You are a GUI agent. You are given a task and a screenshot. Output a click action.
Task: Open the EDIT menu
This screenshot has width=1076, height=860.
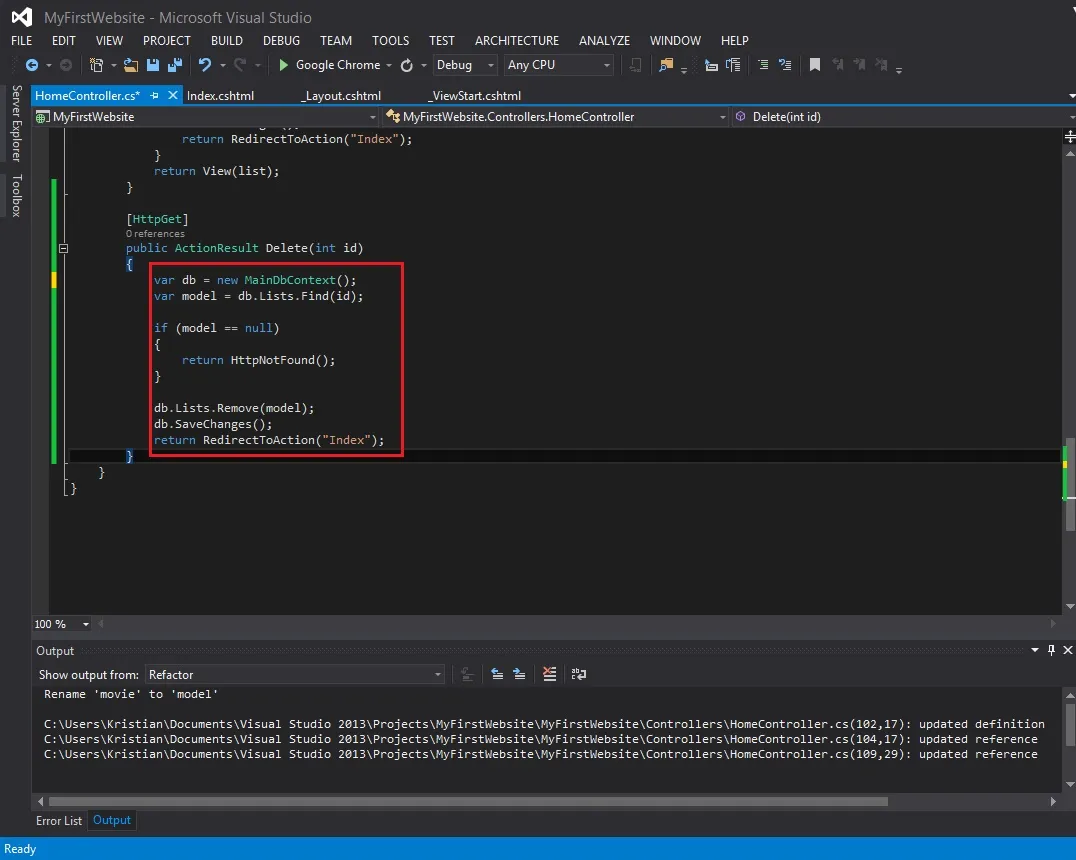(x=63, y=40)
